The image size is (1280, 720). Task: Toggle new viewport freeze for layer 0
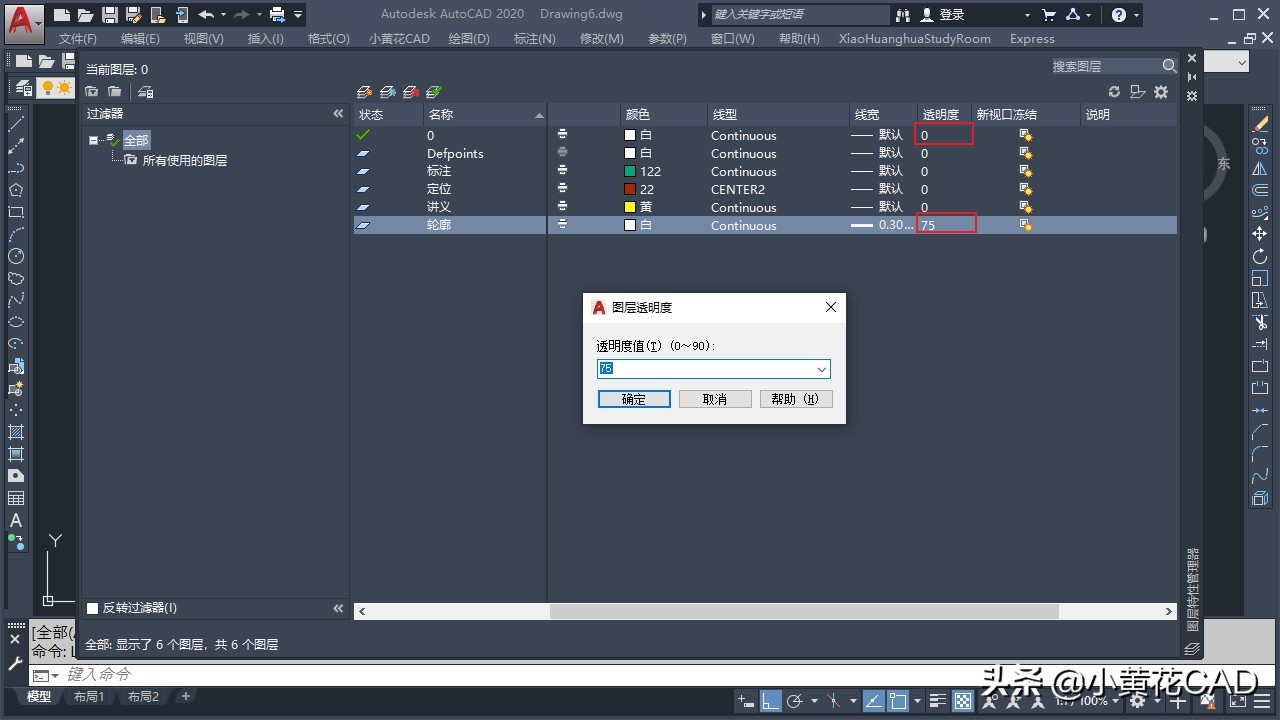click(x=1025, y=135)
